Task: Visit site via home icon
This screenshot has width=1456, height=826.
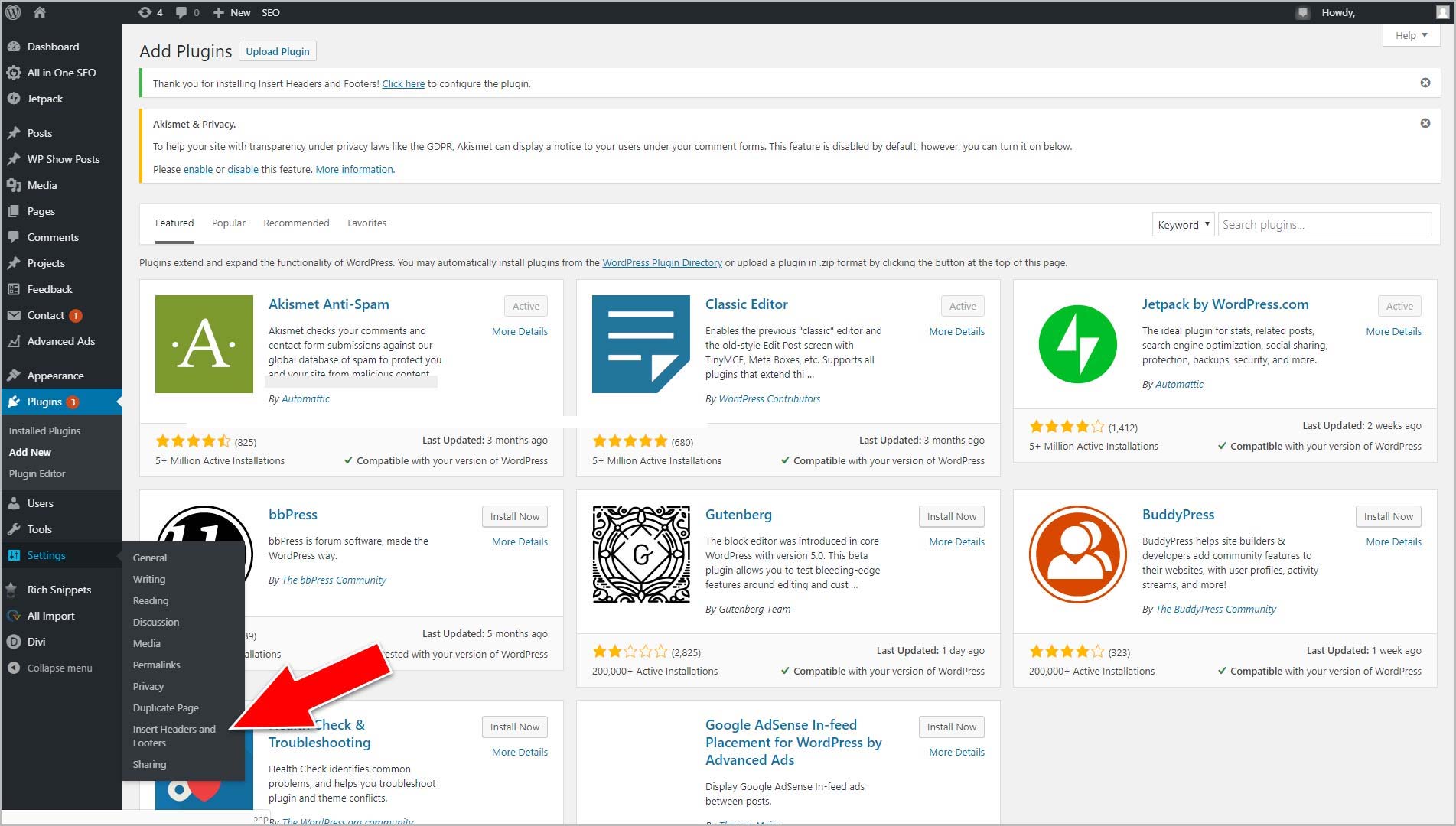Action: [x=40, y=12]
